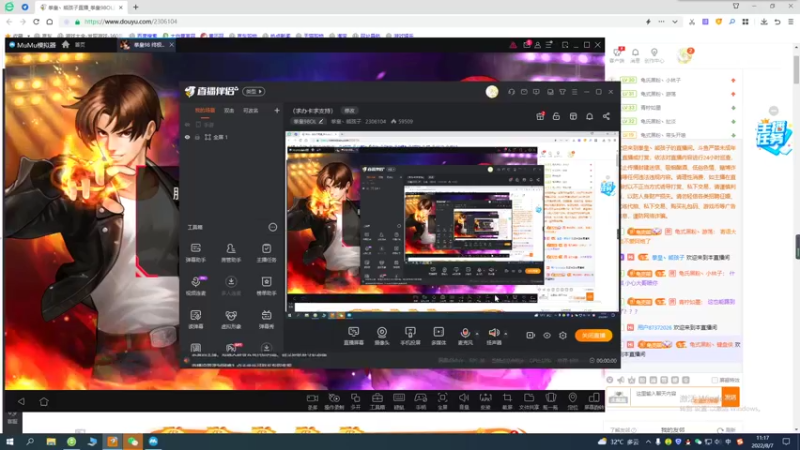Viewport: 800px width, 450px height.
Task: Open the 主播任务 tool icon
Action: [266, 252]
